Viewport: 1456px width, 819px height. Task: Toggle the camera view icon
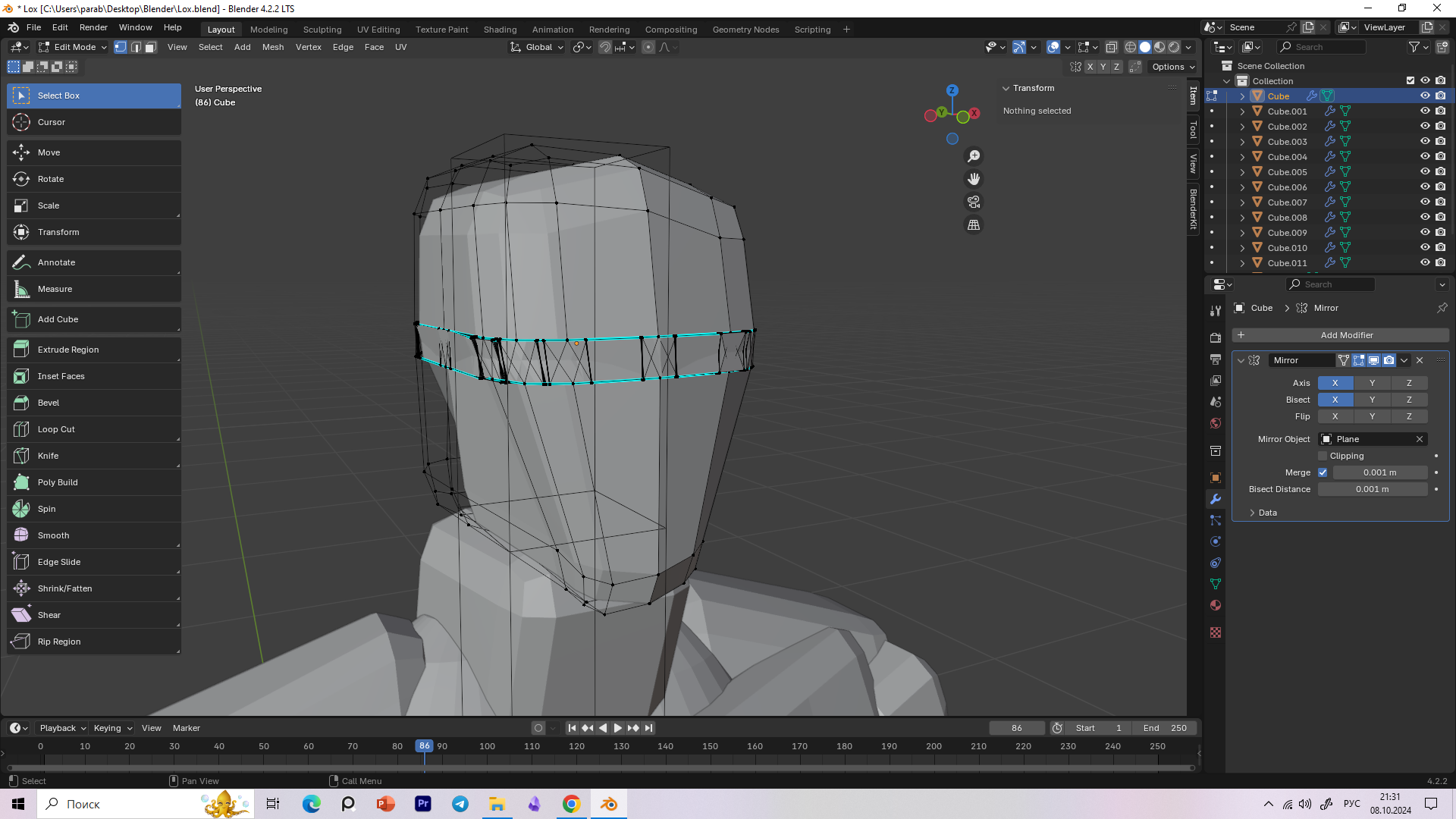(974, 202)
